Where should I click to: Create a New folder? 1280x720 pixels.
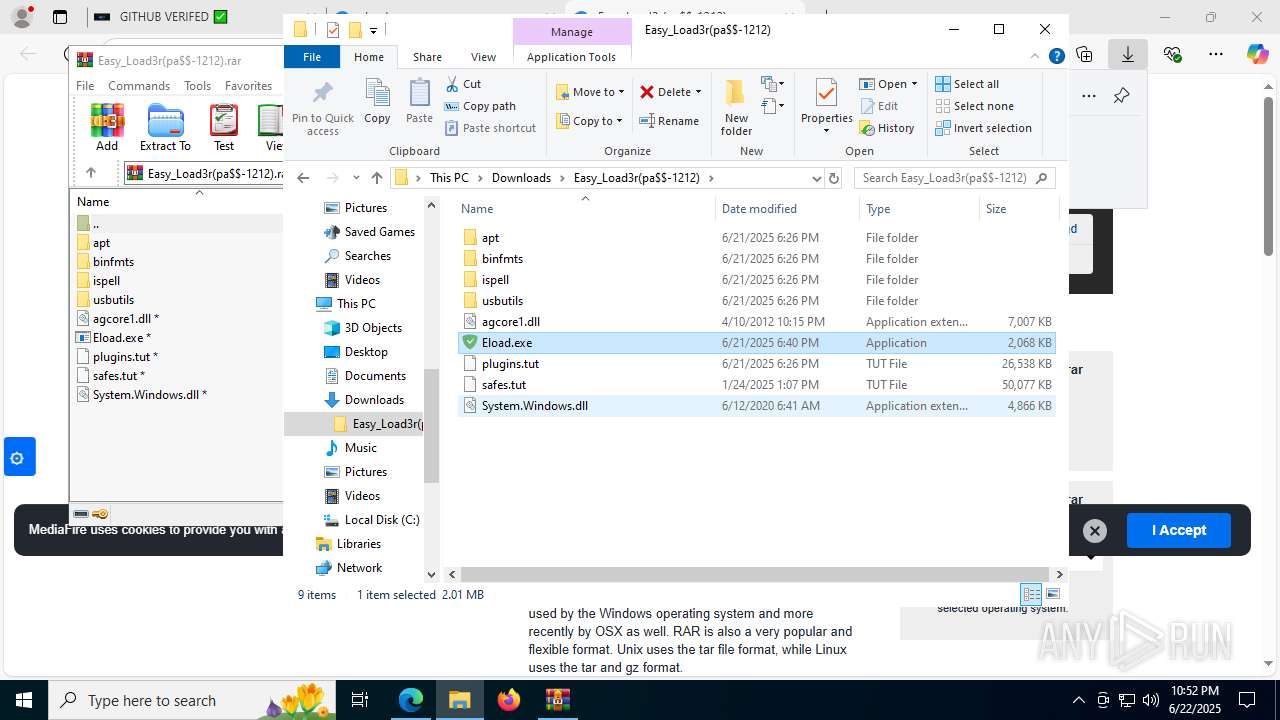click(736, 108)
